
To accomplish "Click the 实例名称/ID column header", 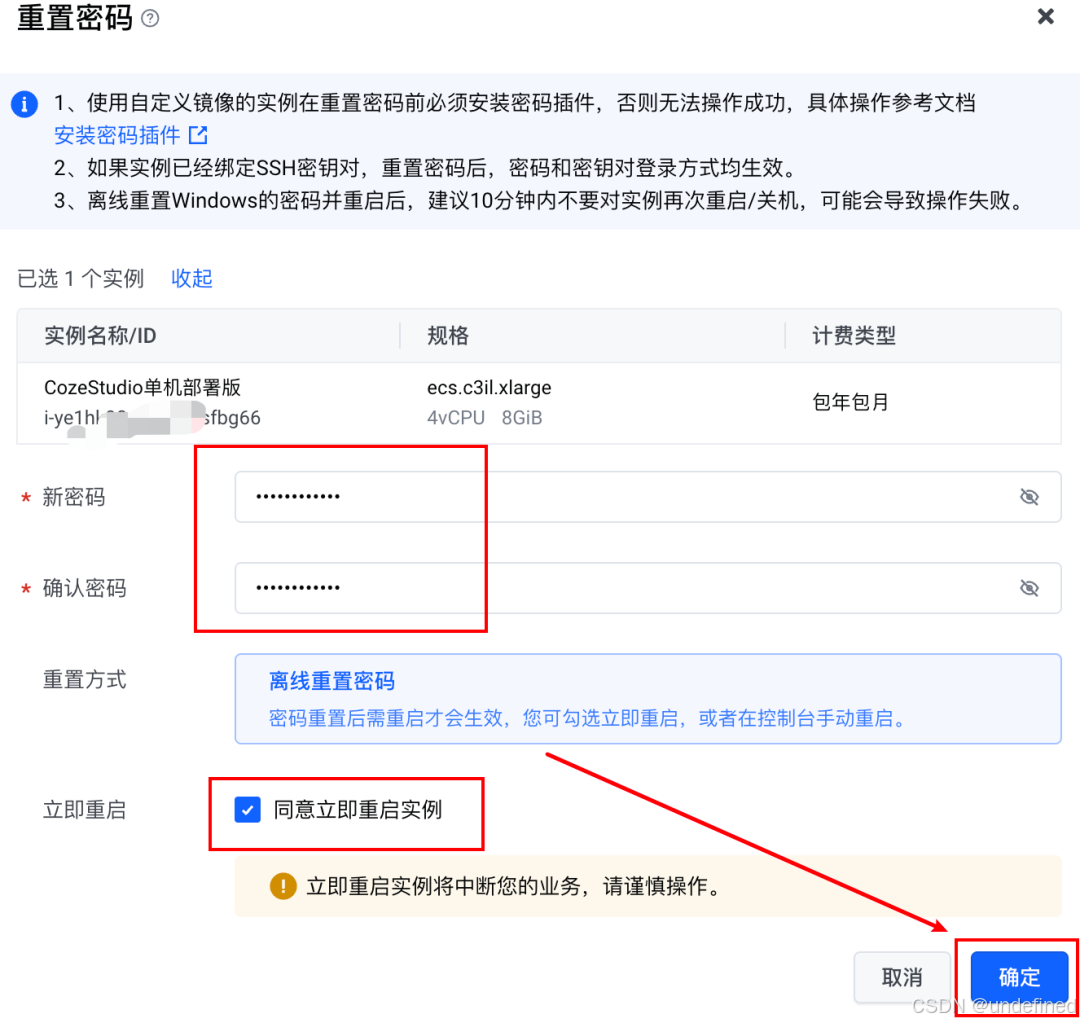I will pyautogui.click(x=101, y=335).
